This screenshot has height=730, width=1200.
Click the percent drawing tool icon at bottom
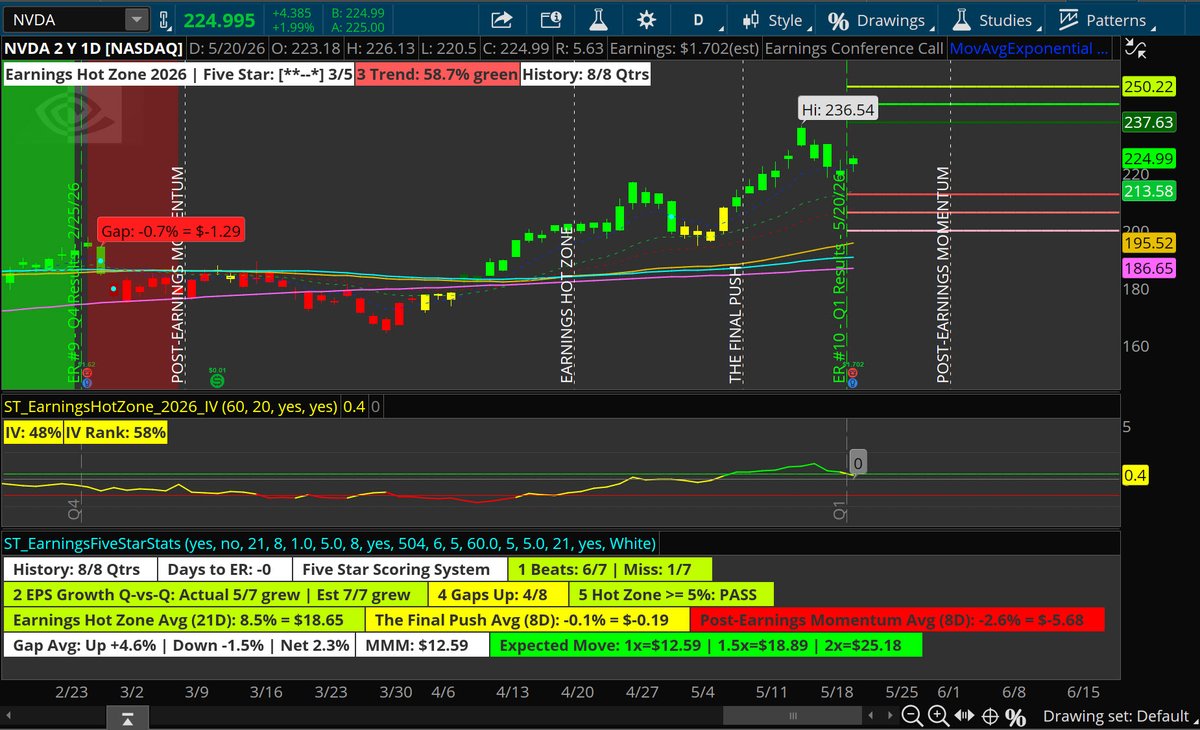coord(1016,716)
